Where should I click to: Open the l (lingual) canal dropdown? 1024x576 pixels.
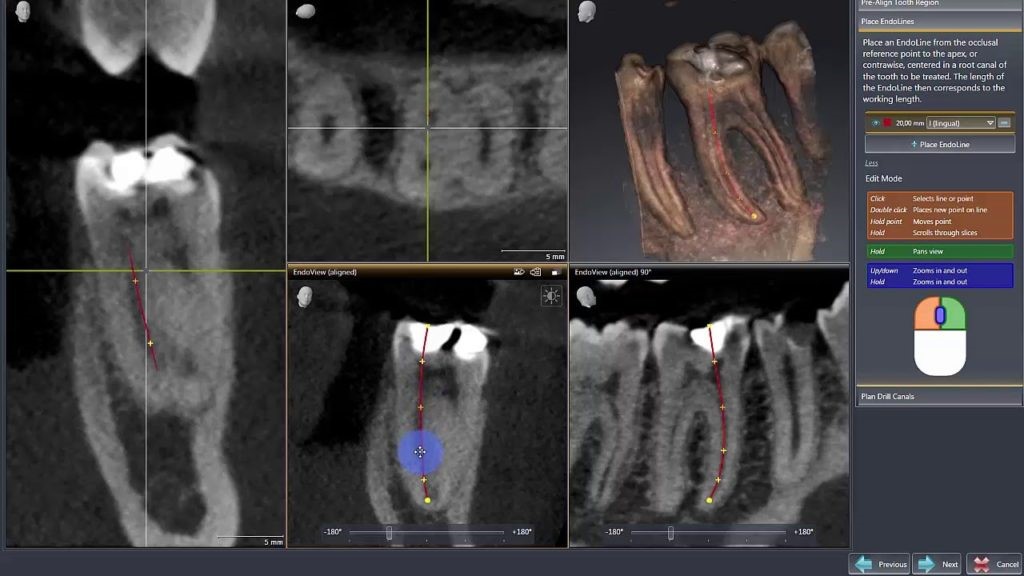pos(961,123)
